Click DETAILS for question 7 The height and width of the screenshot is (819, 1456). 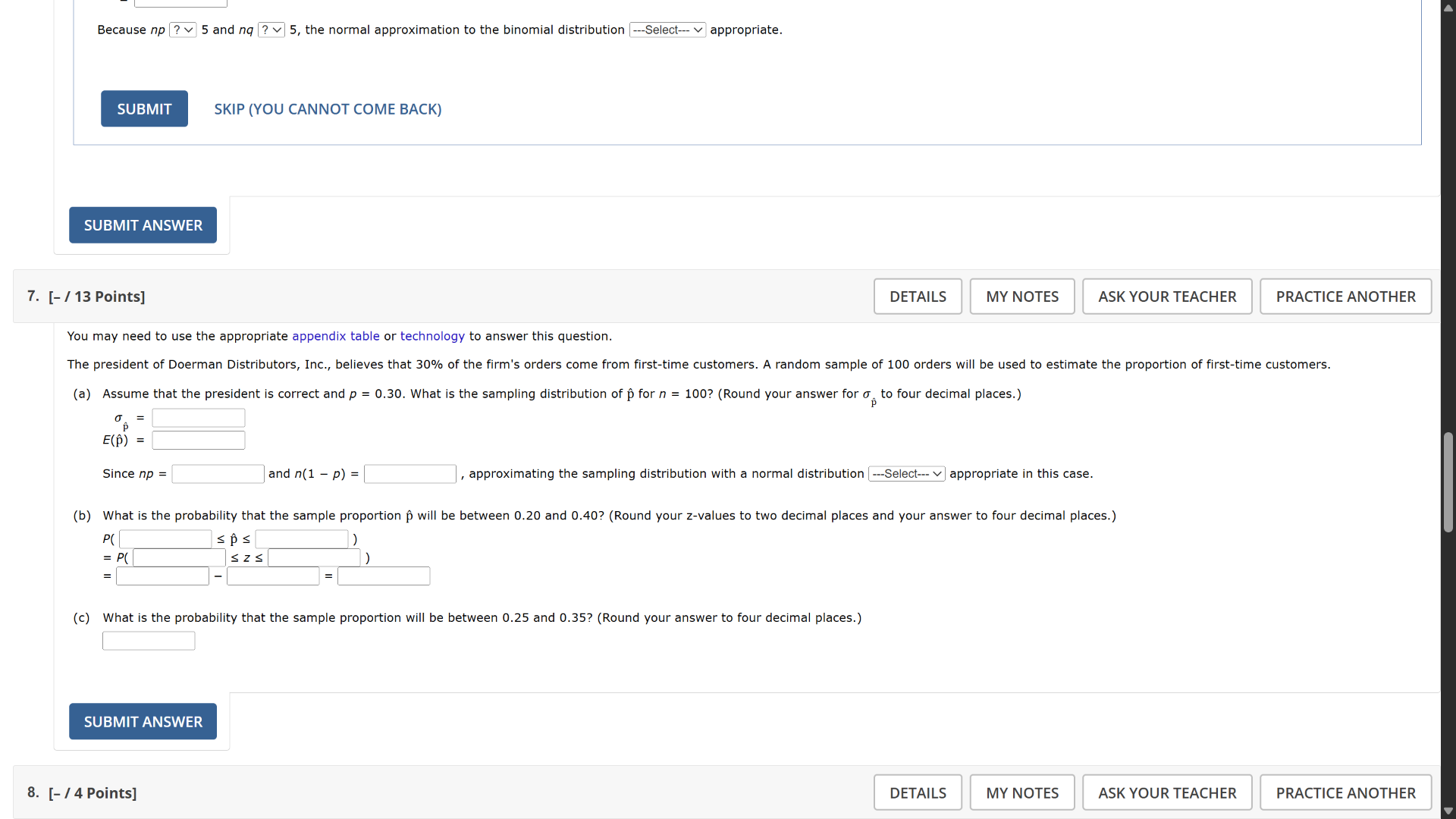918,296
